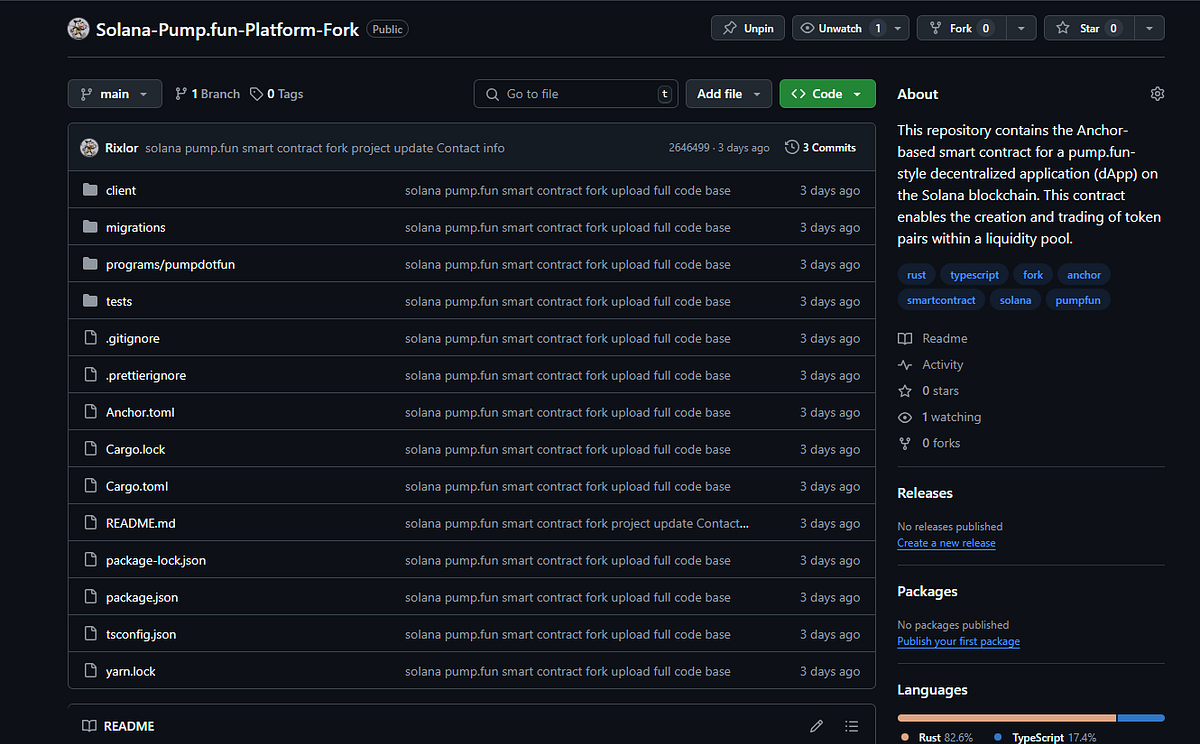View the 0 Tags link
This screenshot has height=744, width=1200.
pyautogui.click(x=276, y=94)
